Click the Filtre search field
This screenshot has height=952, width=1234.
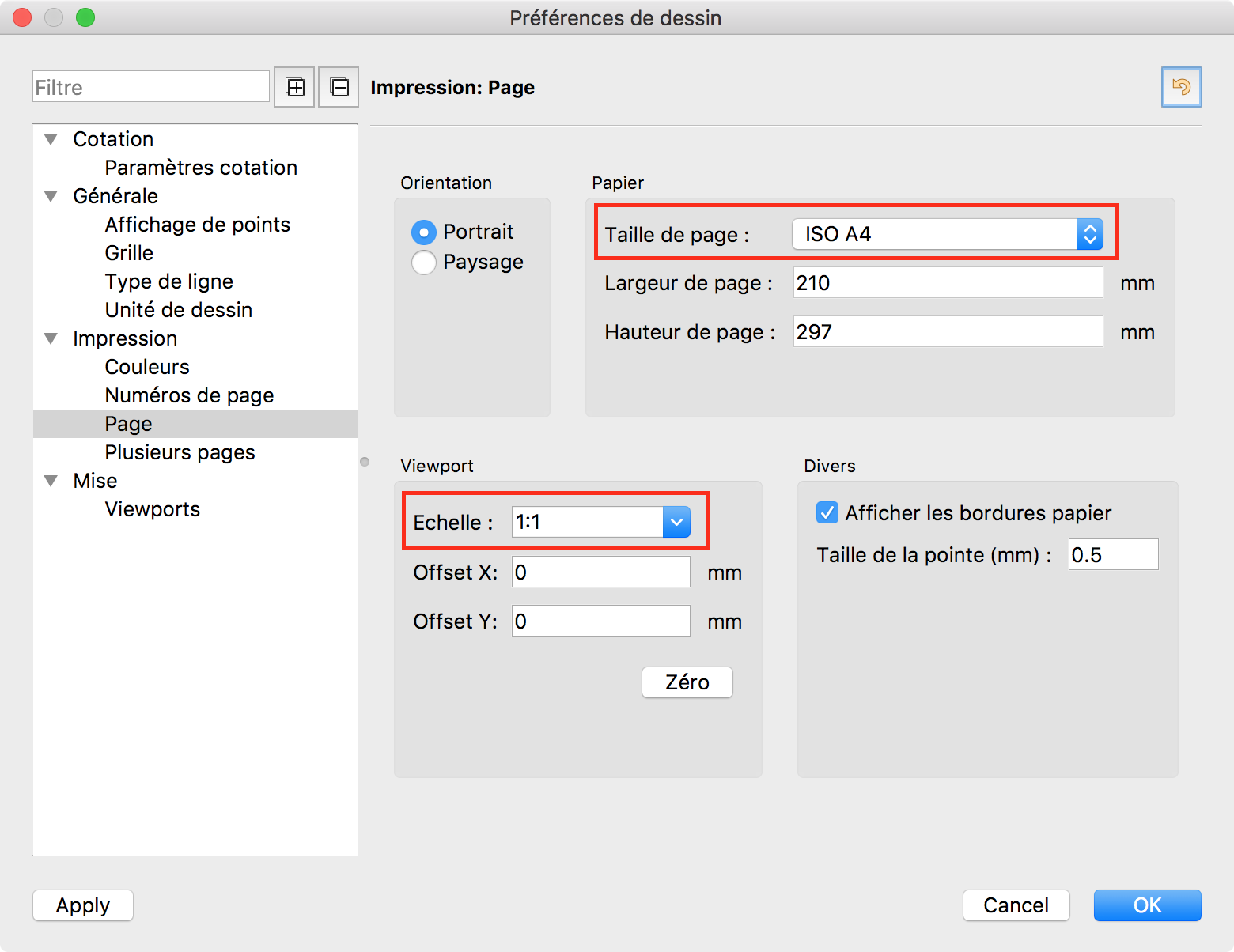151,87
